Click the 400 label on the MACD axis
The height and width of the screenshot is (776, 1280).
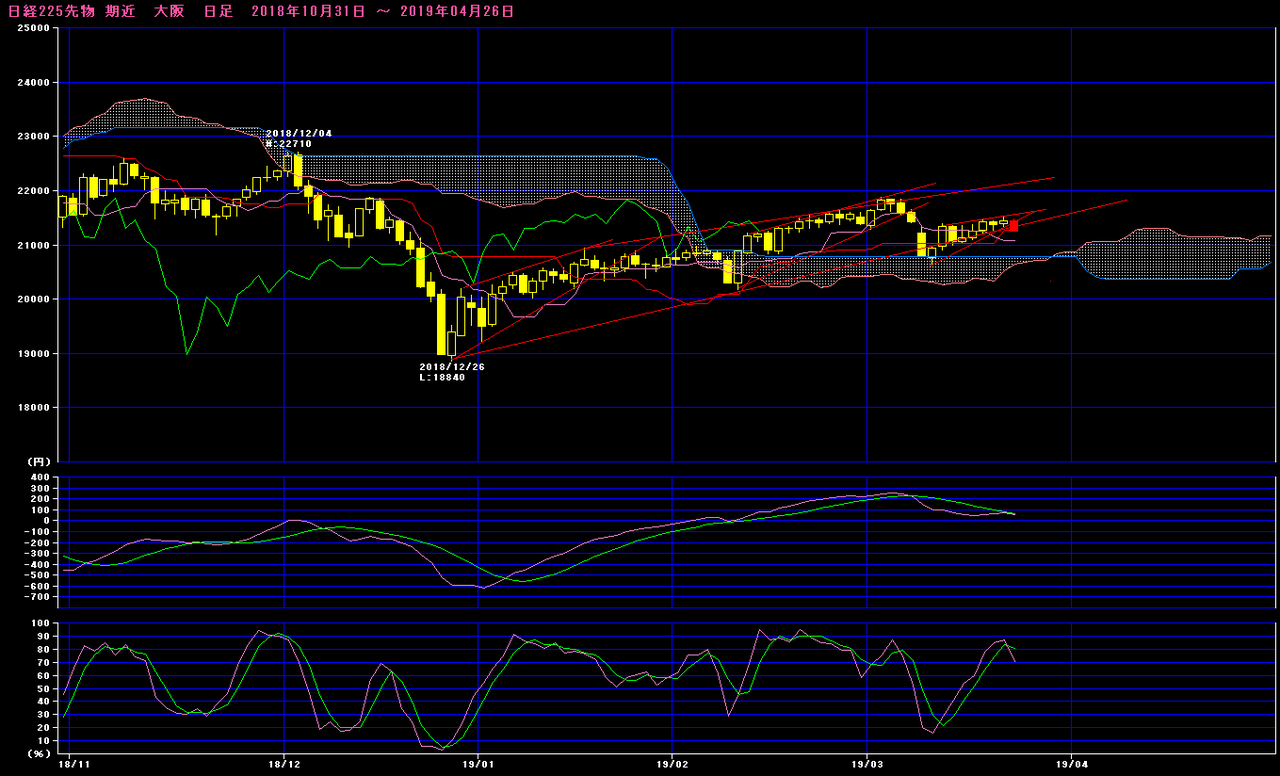pyautogui.click(x=40, y=476)
